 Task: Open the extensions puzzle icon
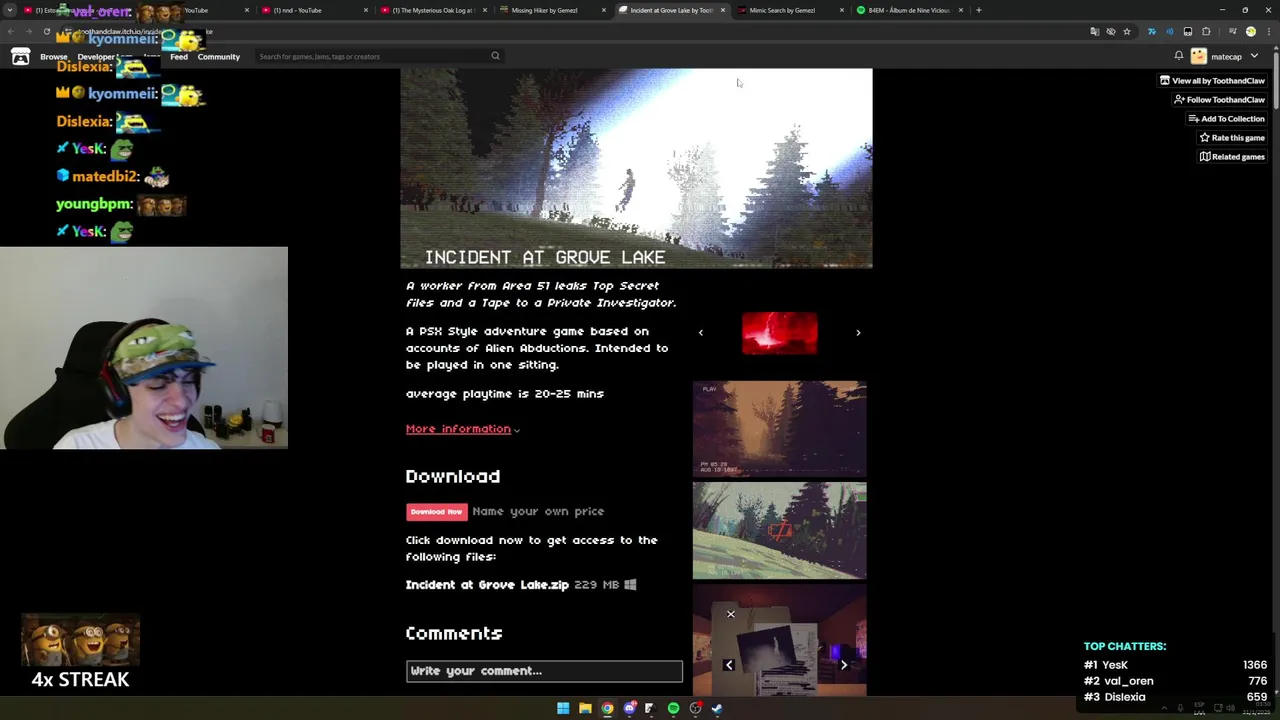pyautogui.click(x=1206, y=32)
